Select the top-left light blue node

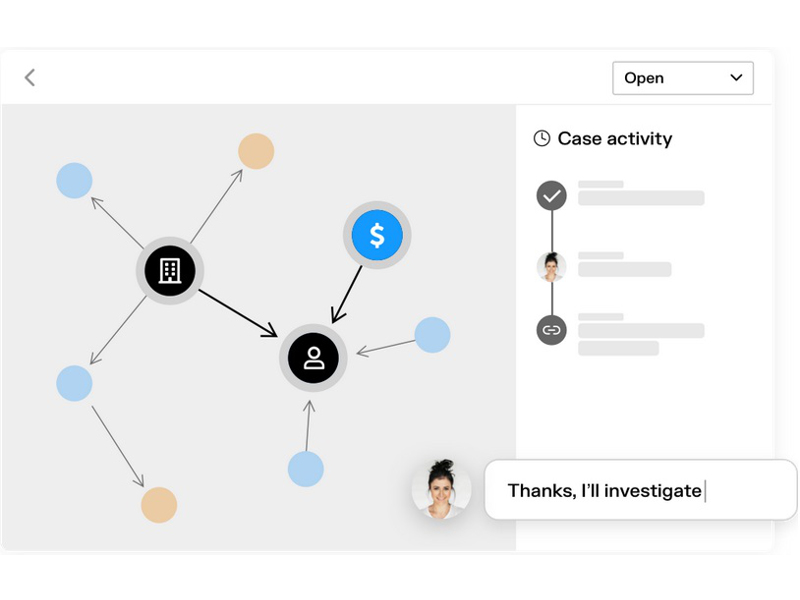(74, 181)
